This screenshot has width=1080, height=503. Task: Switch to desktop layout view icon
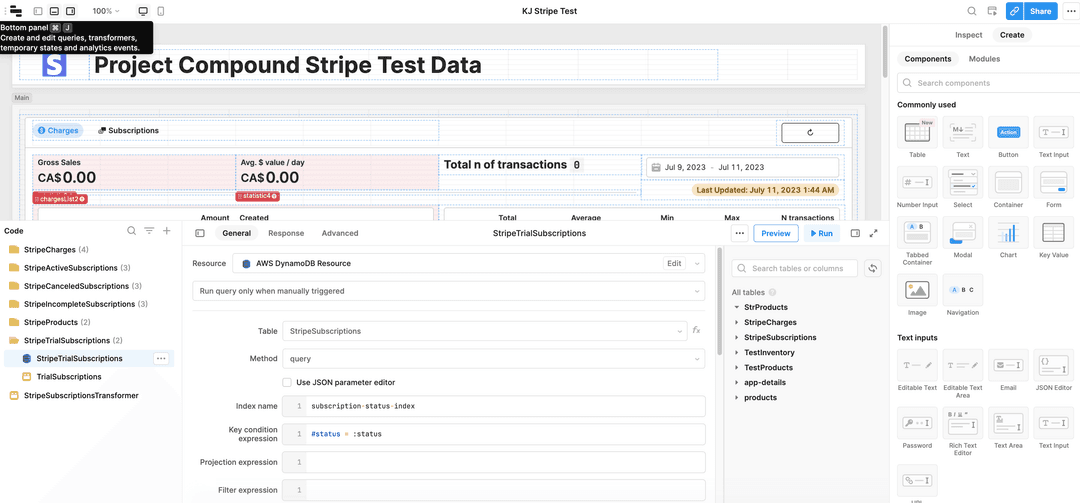click(143, 11)
